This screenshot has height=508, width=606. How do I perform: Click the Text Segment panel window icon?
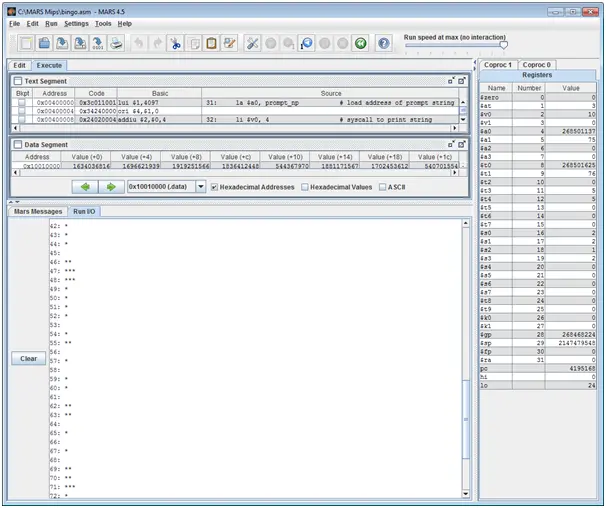click(18, 81)
